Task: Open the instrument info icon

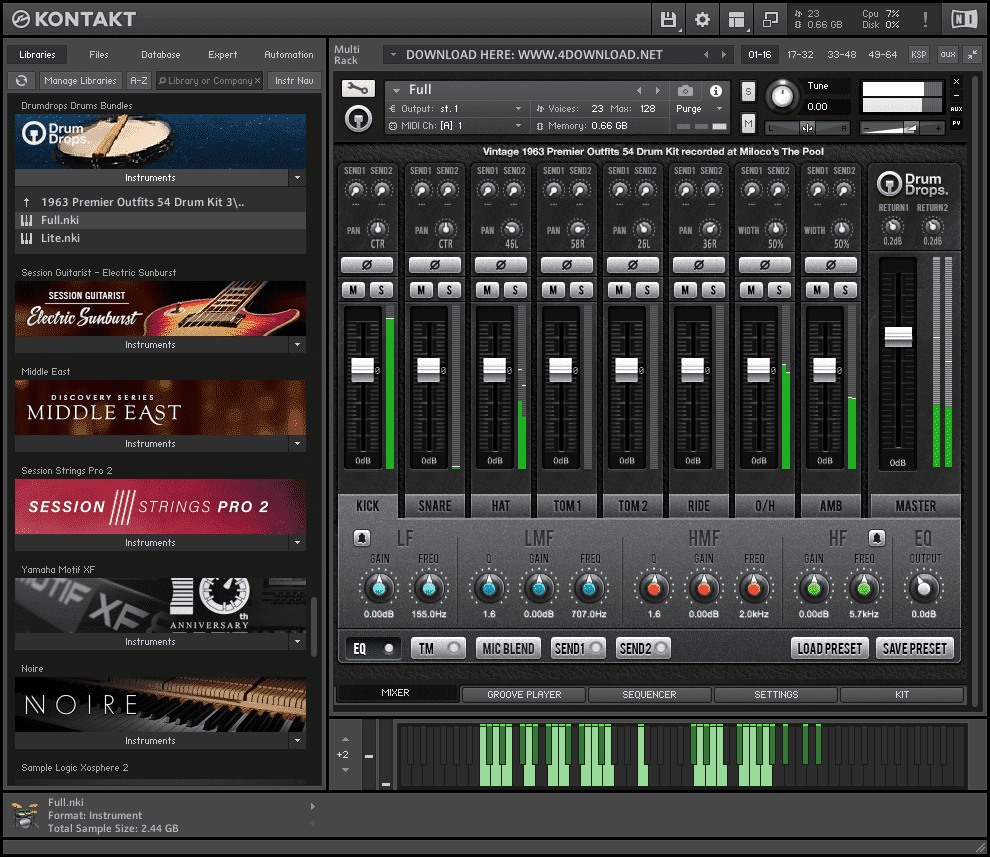Action: tap(715, 90)
